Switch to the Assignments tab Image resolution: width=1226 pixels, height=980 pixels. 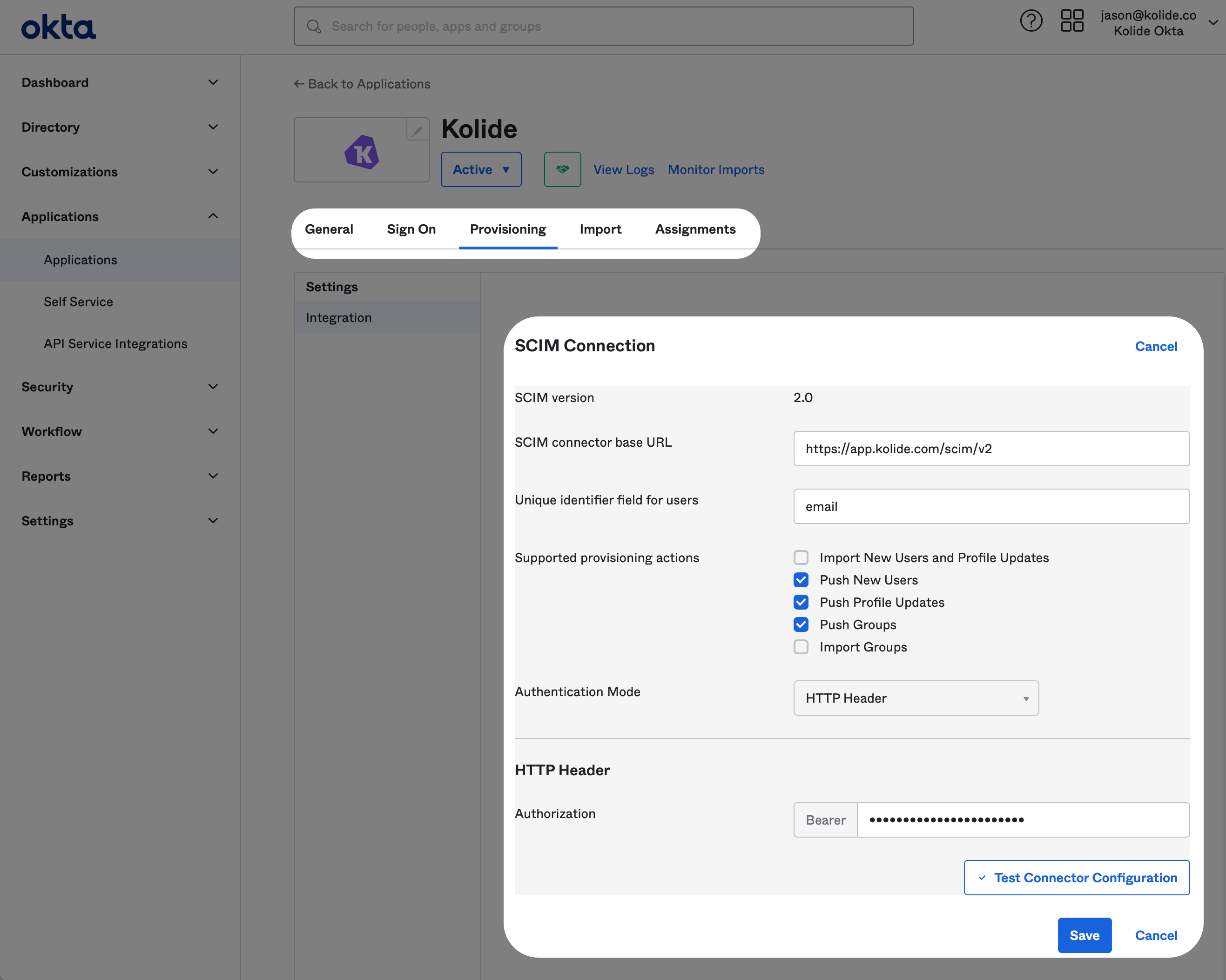(695, 229)
